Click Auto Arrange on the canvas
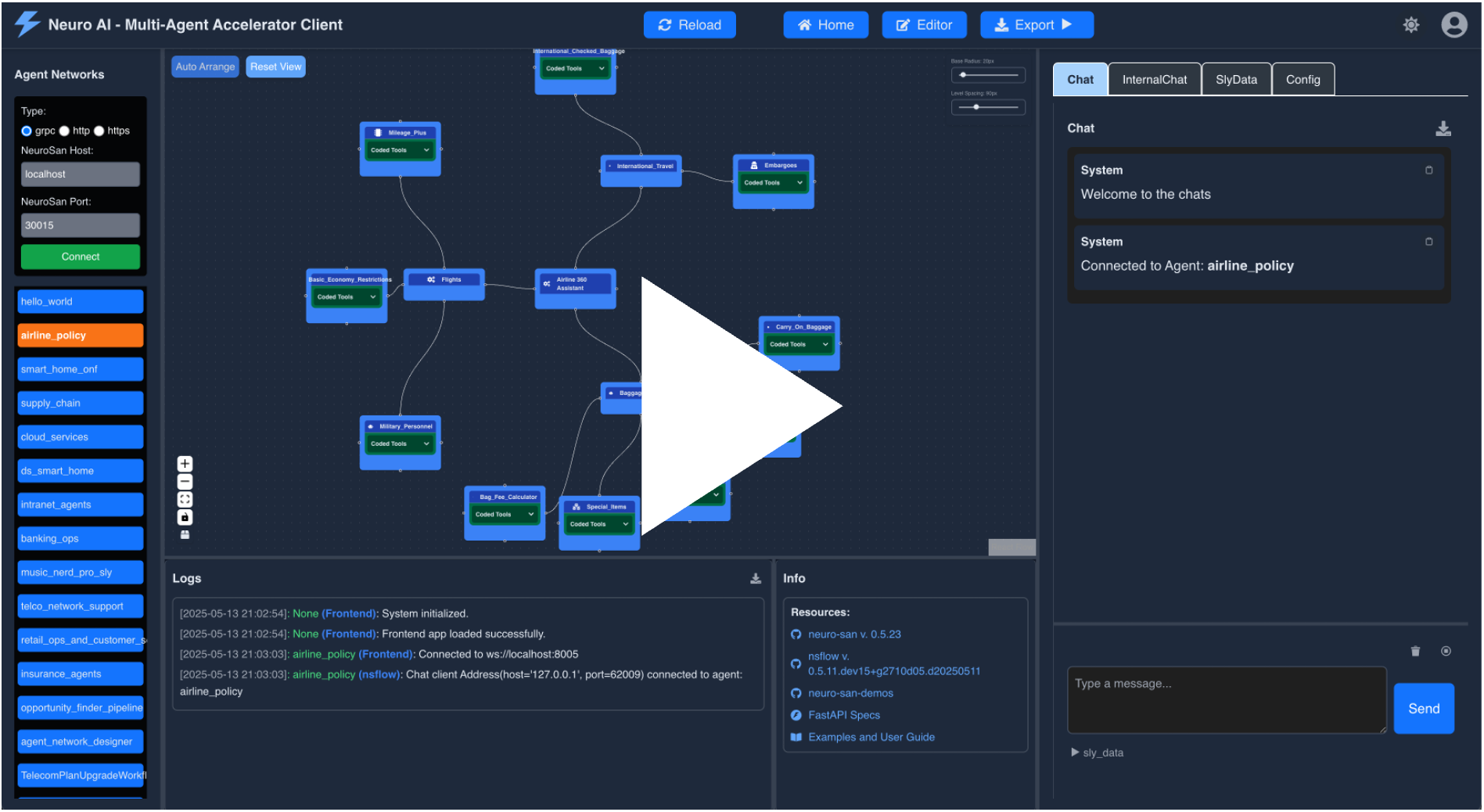Image resolution: width=1484 pixels, height=812 pixels. (x=205, y=67)
